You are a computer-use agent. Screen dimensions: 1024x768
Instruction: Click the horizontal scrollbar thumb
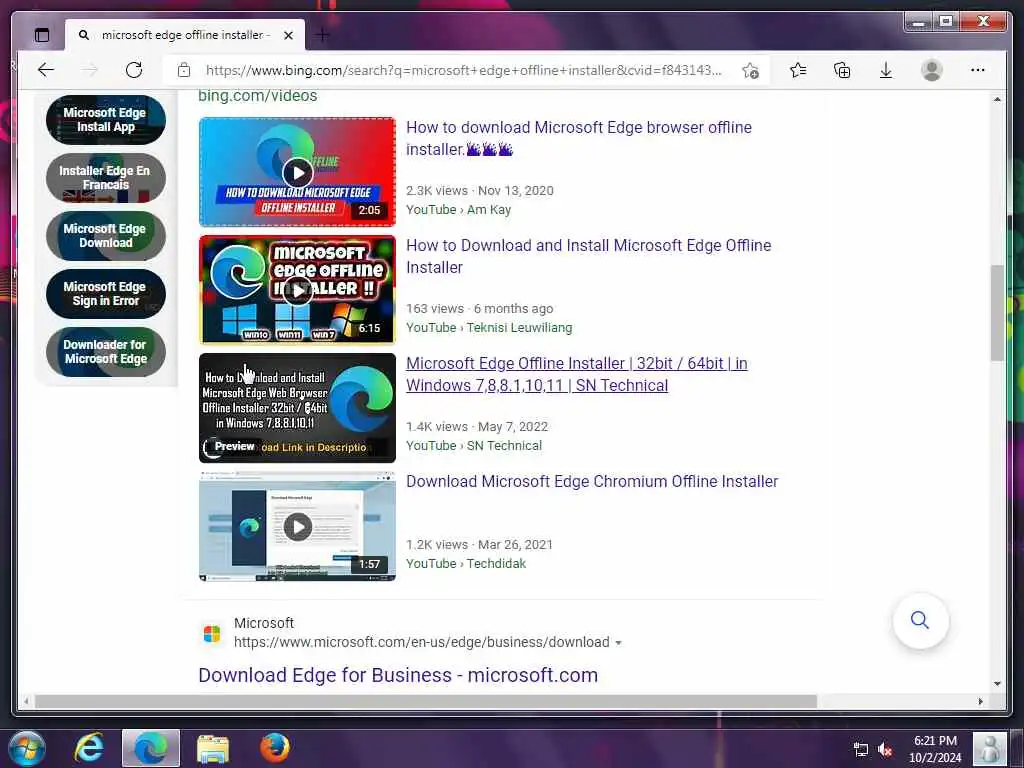coord(426,701)
